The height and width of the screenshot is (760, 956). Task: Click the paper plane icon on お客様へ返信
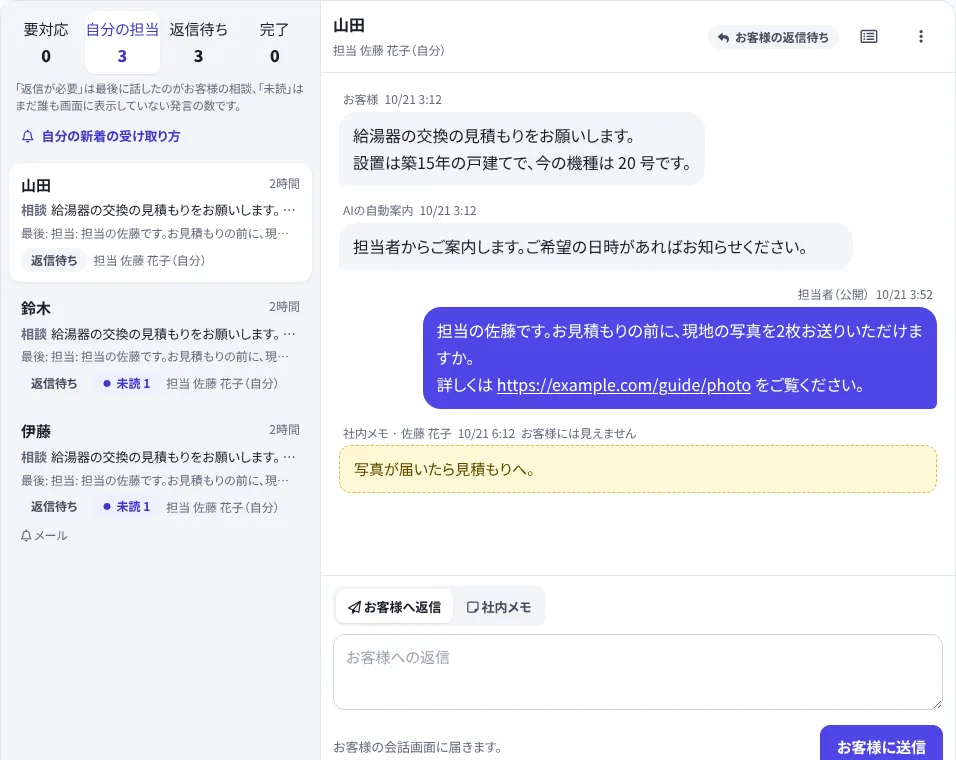coord(354,607)
